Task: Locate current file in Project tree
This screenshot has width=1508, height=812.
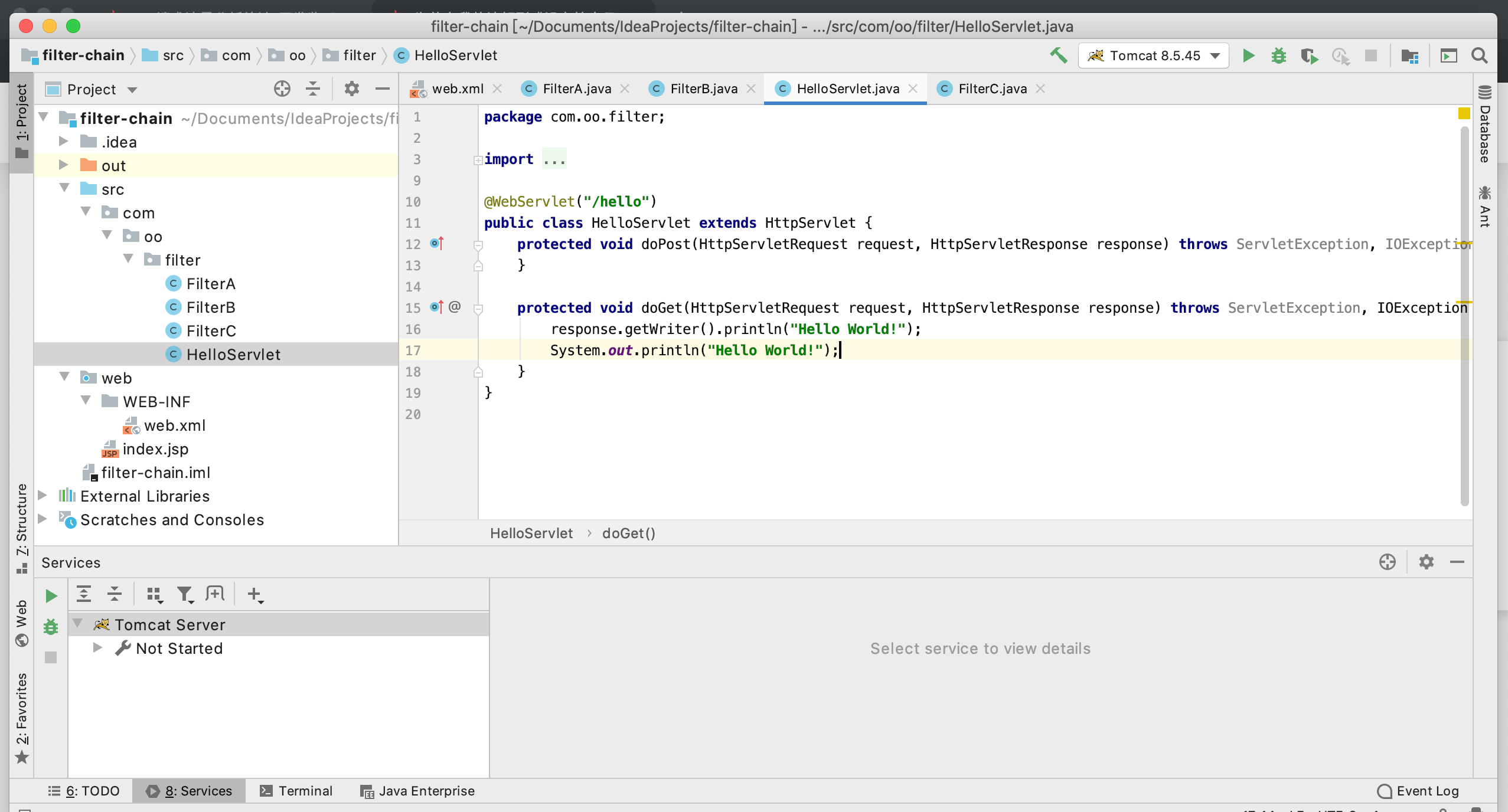Action: pyautogui.click(x=282, y=89)
